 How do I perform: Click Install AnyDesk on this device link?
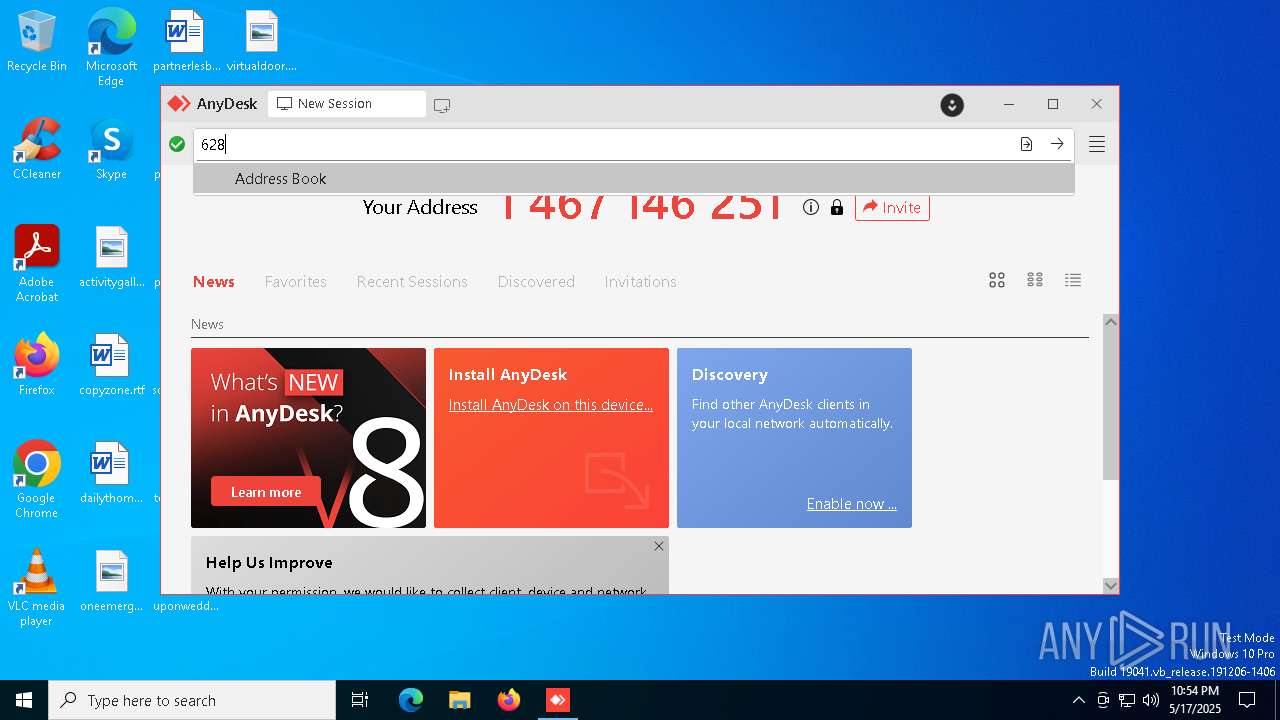pyautogui.click(x=551, y=405)
